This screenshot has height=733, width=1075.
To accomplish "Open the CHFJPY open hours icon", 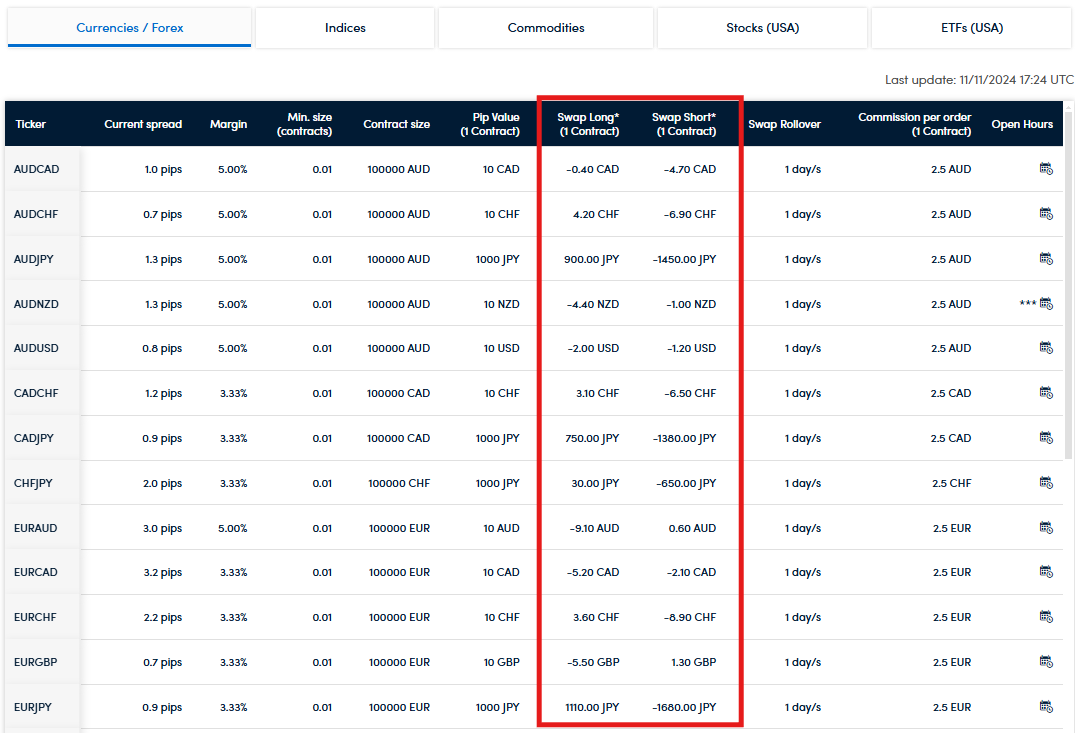I will tap(1046, 483).
